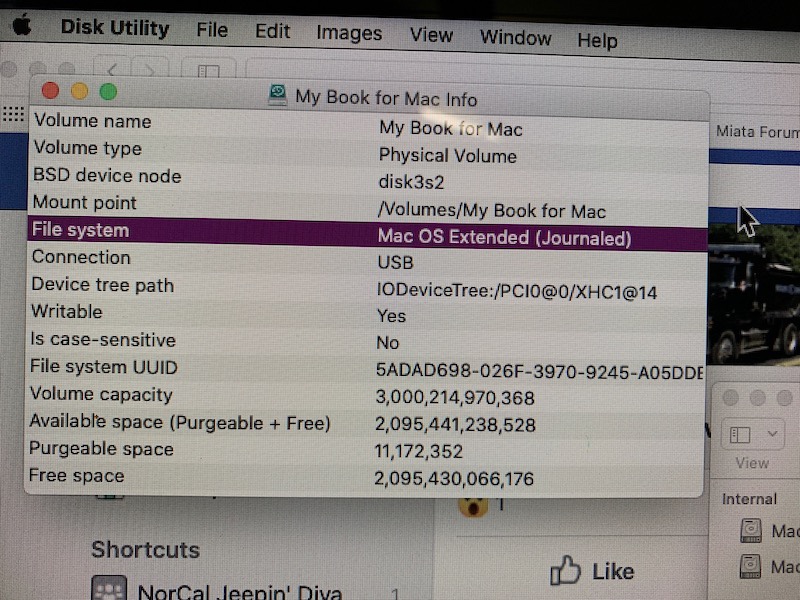Toggle the browser sidebar button
The width and height of the screenshot is (800, 600).
209,70
